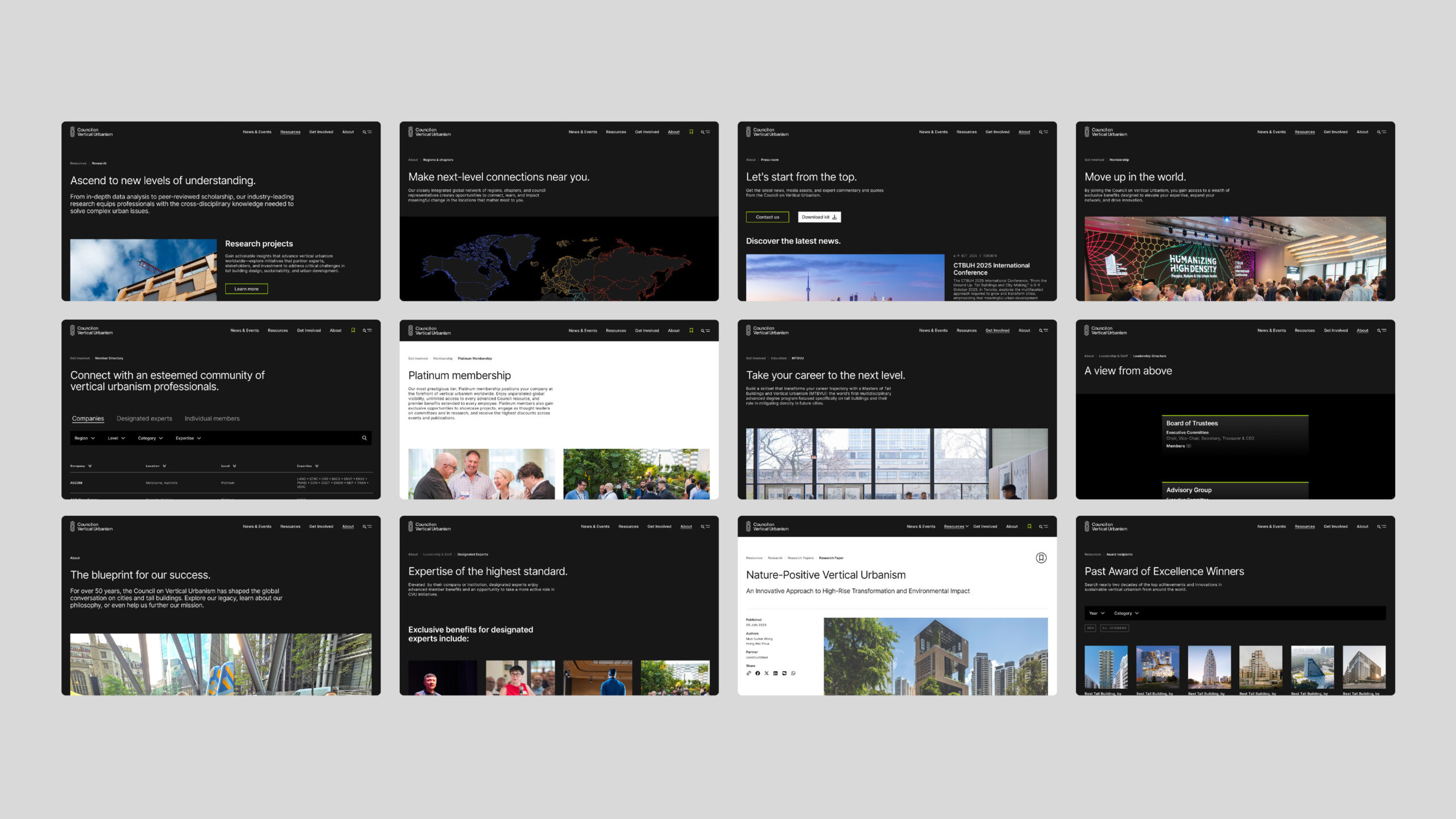This screenshot has width=1456, height=819.
Task: Open search on the Research page header
Action: pos(365,131)
